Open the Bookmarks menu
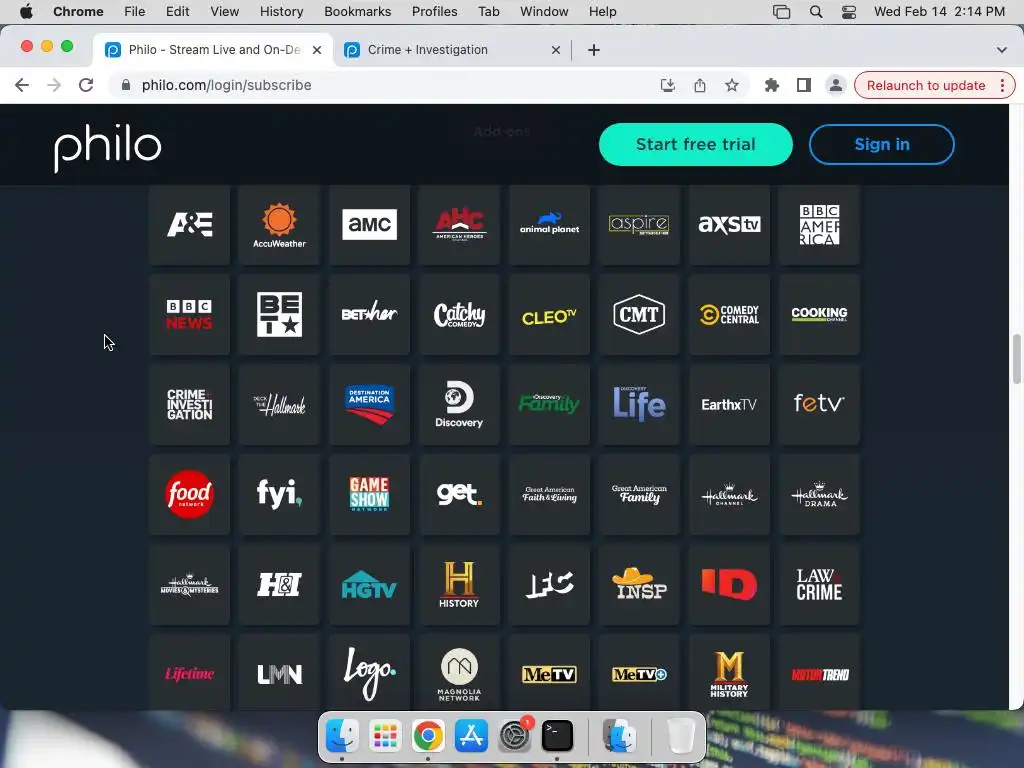Image resolution: width=1024 pixels, height=768 pixels. tap(357, 12)
